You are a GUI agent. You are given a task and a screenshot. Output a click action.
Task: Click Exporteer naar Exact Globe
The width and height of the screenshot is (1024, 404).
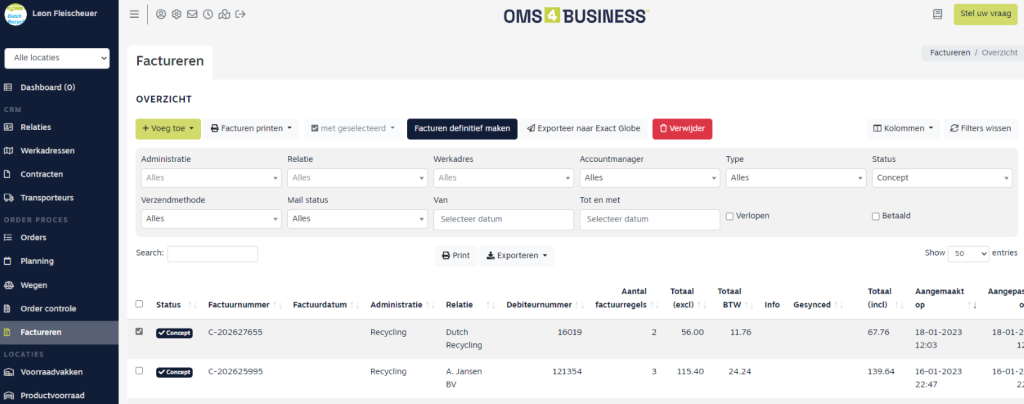click(585, 129)
